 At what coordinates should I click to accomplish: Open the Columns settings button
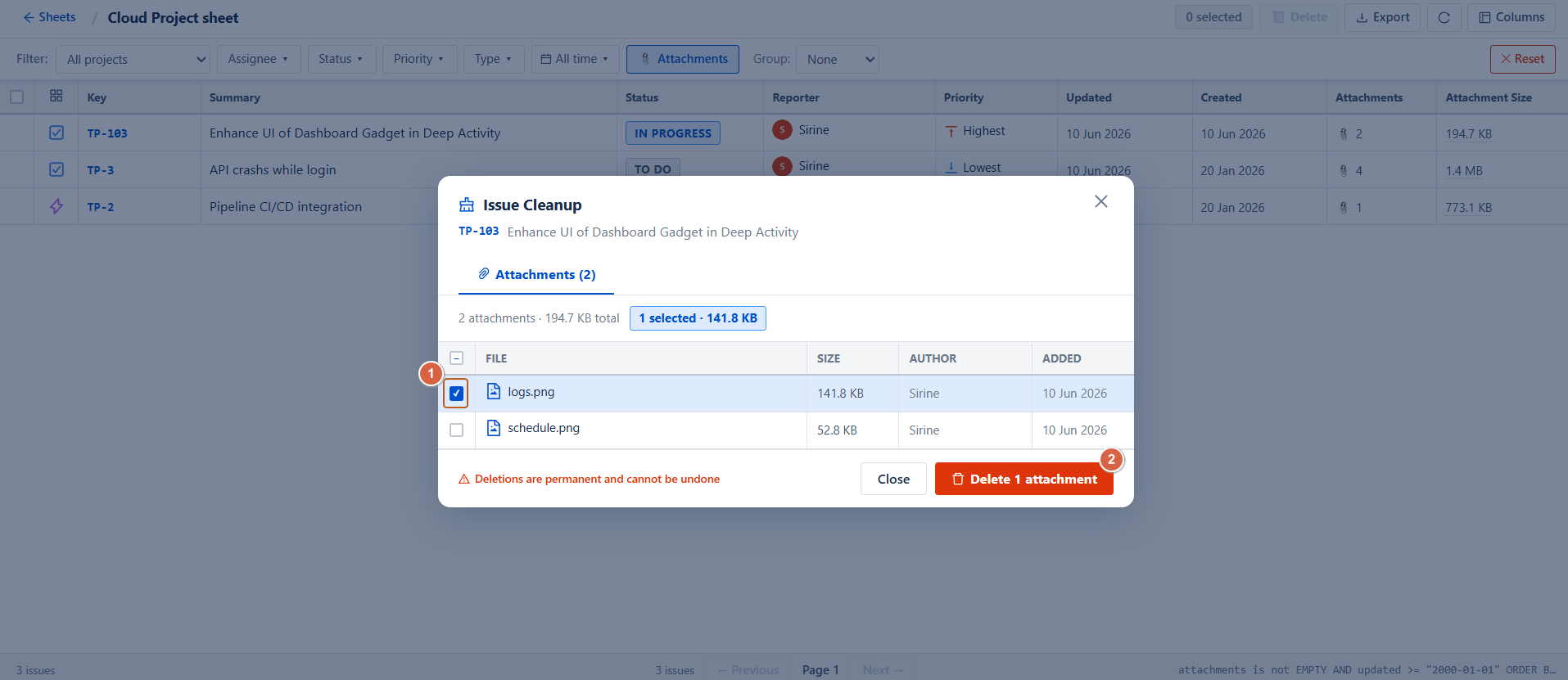tap(1512, 17)
